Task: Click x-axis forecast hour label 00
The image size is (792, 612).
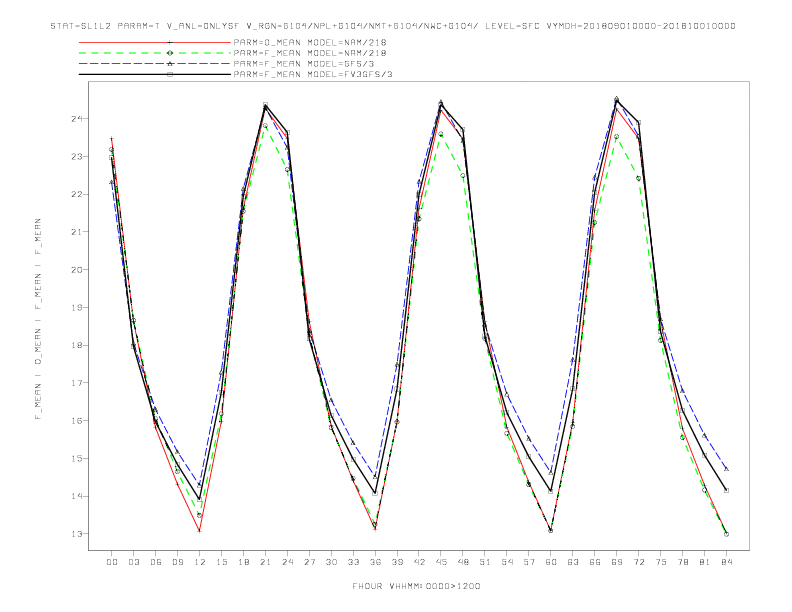Action: pyautogui.click(x=112, y=562)
